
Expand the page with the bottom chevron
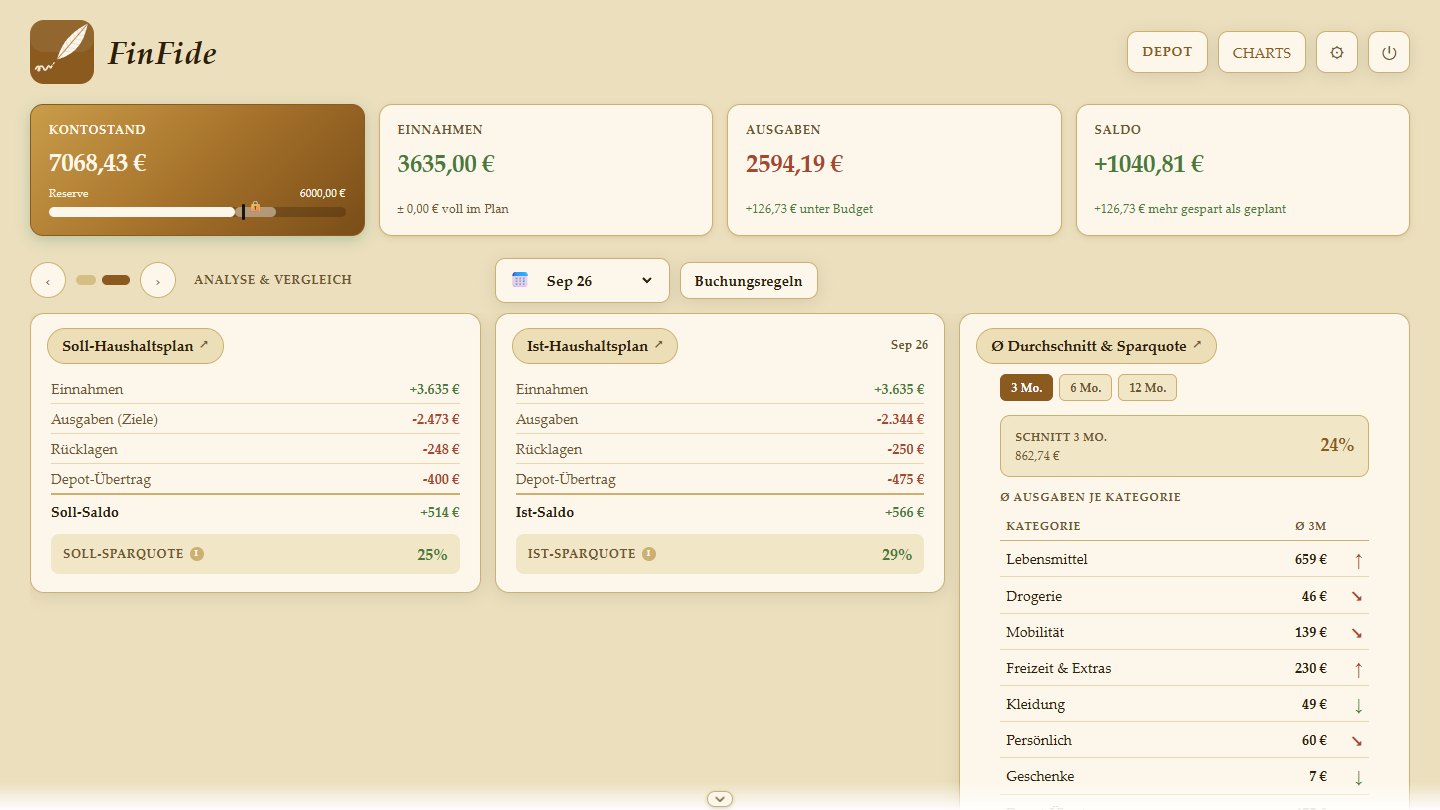[x=720, y=798]
